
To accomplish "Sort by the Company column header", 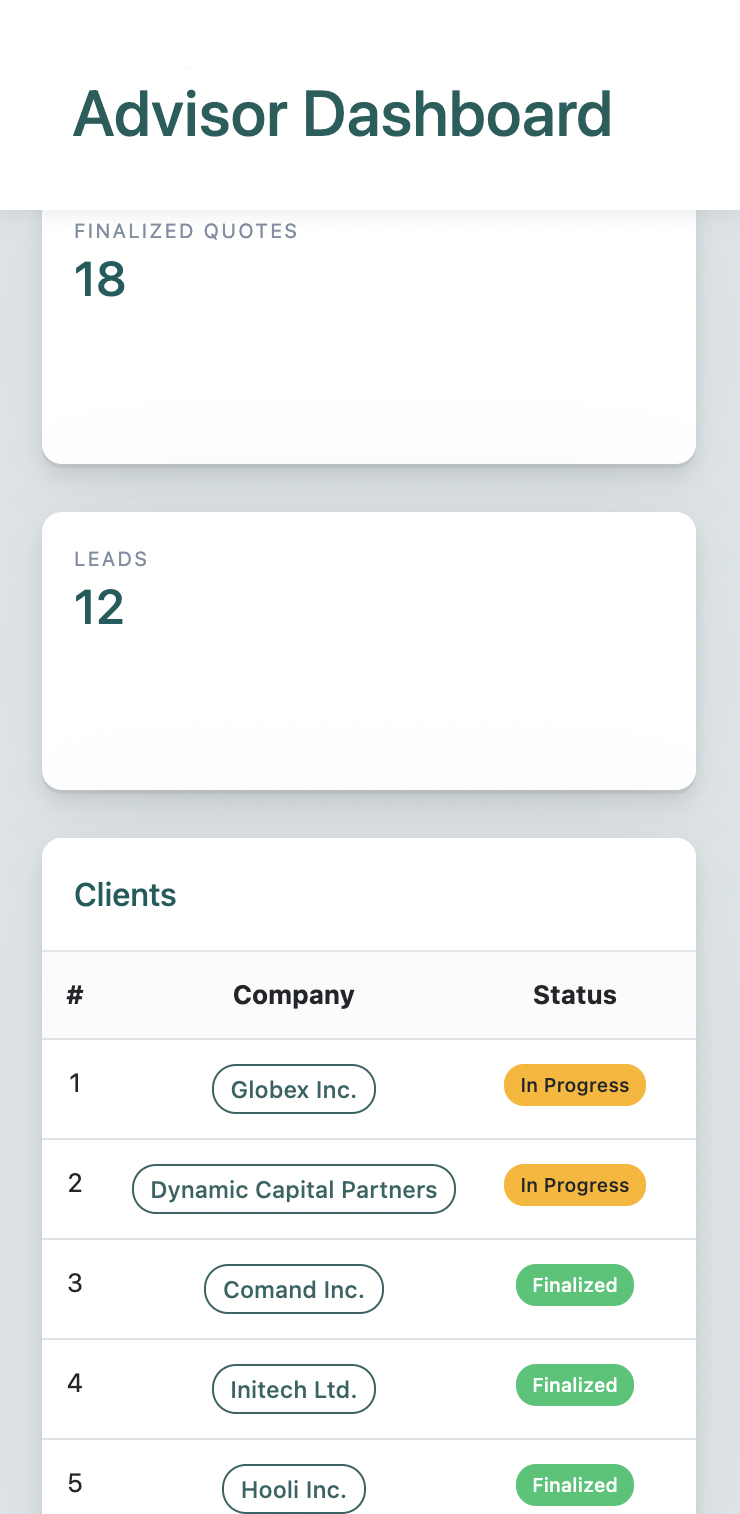I will [x=293, y=995].
